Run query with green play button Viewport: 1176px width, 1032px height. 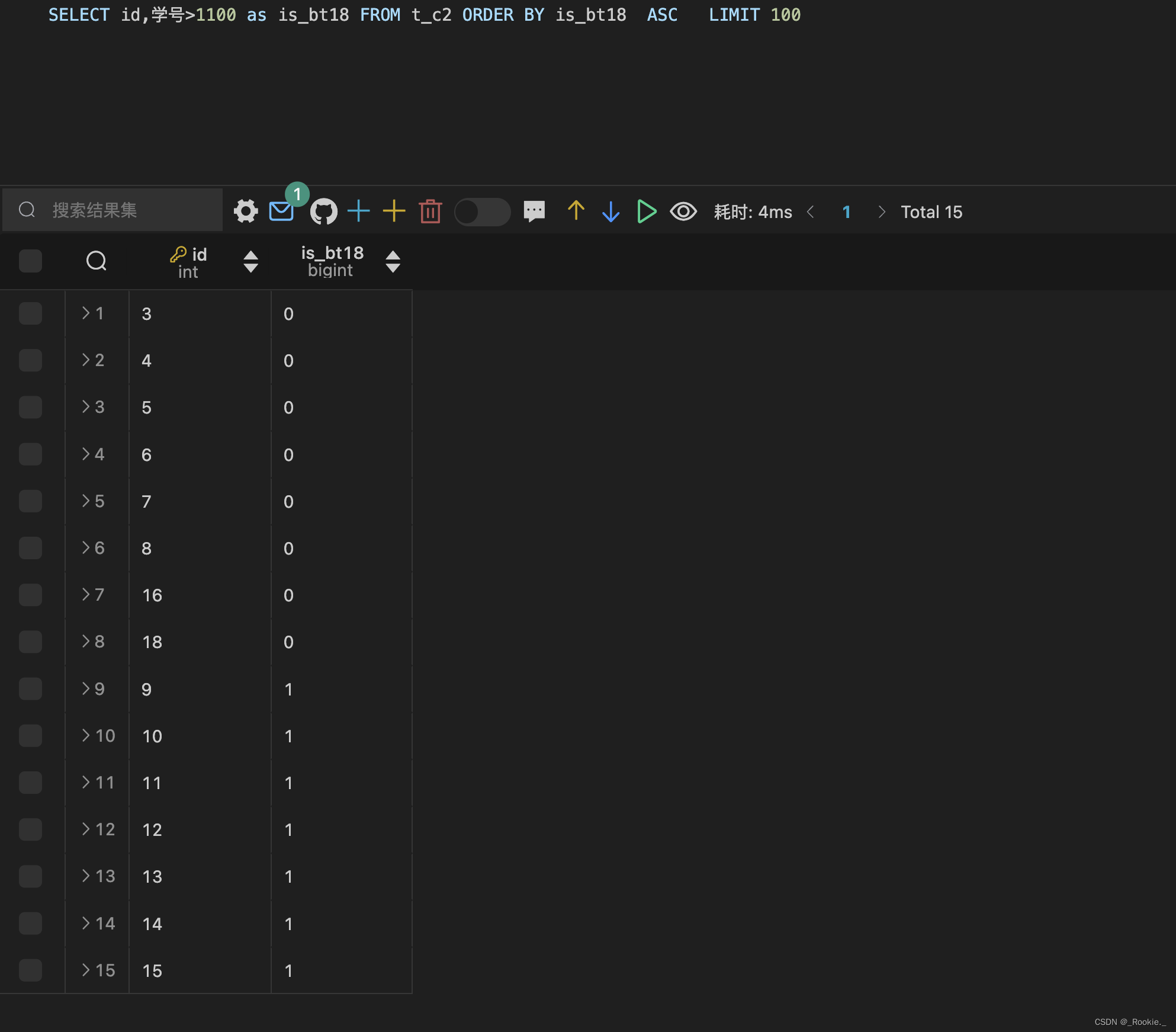[x=647, y=211]
